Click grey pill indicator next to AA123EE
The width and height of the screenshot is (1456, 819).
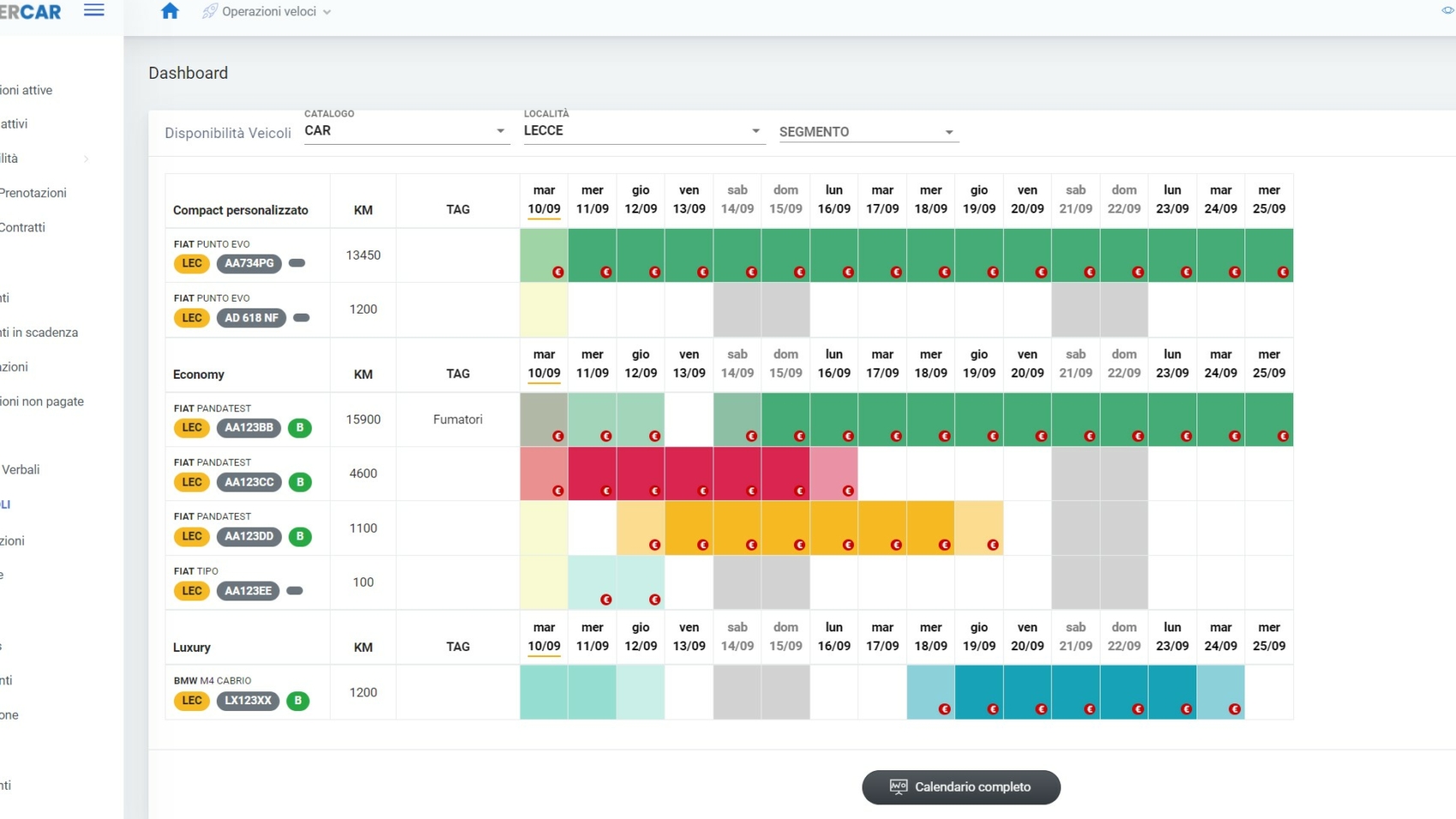coord(295,591)
